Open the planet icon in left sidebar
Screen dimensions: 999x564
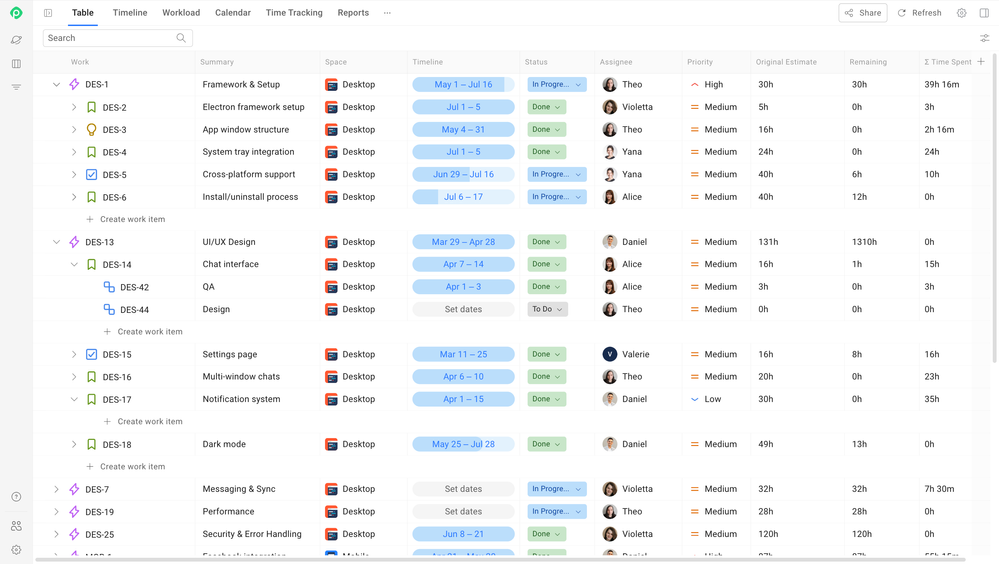pos(17,40)
